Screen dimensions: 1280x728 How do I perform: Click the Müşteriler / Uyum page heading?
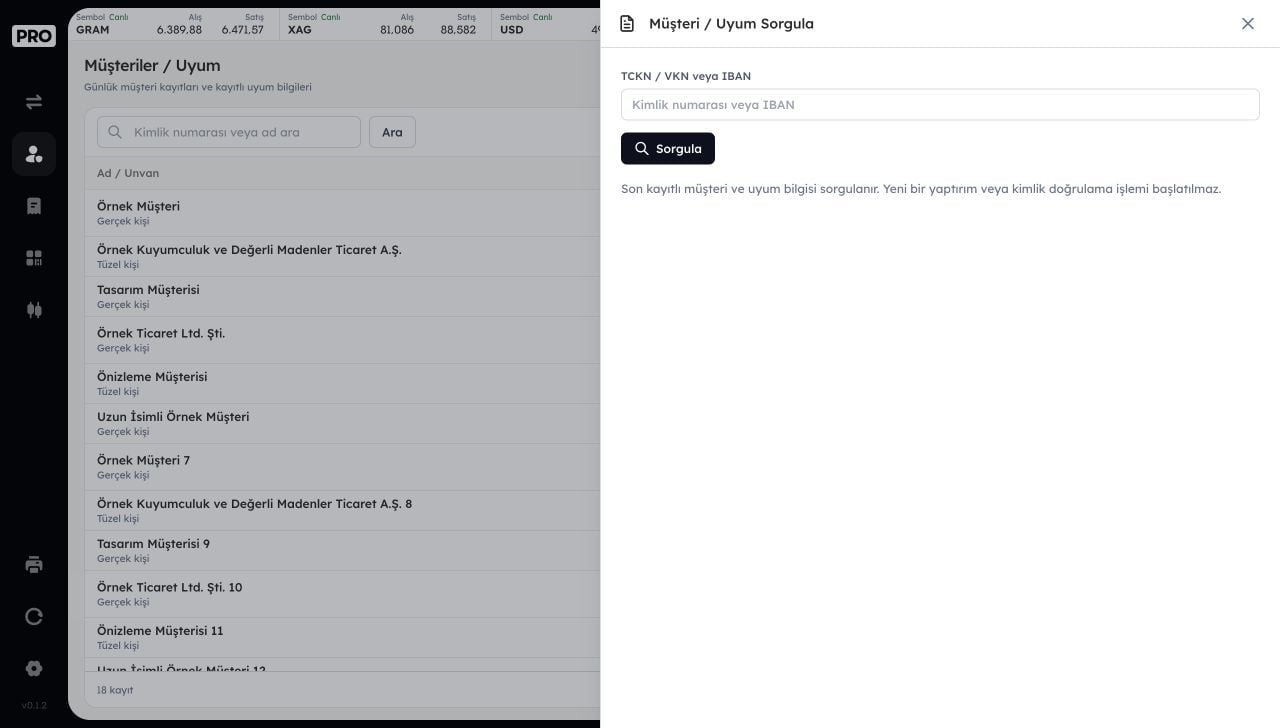(x=152, y=66)
